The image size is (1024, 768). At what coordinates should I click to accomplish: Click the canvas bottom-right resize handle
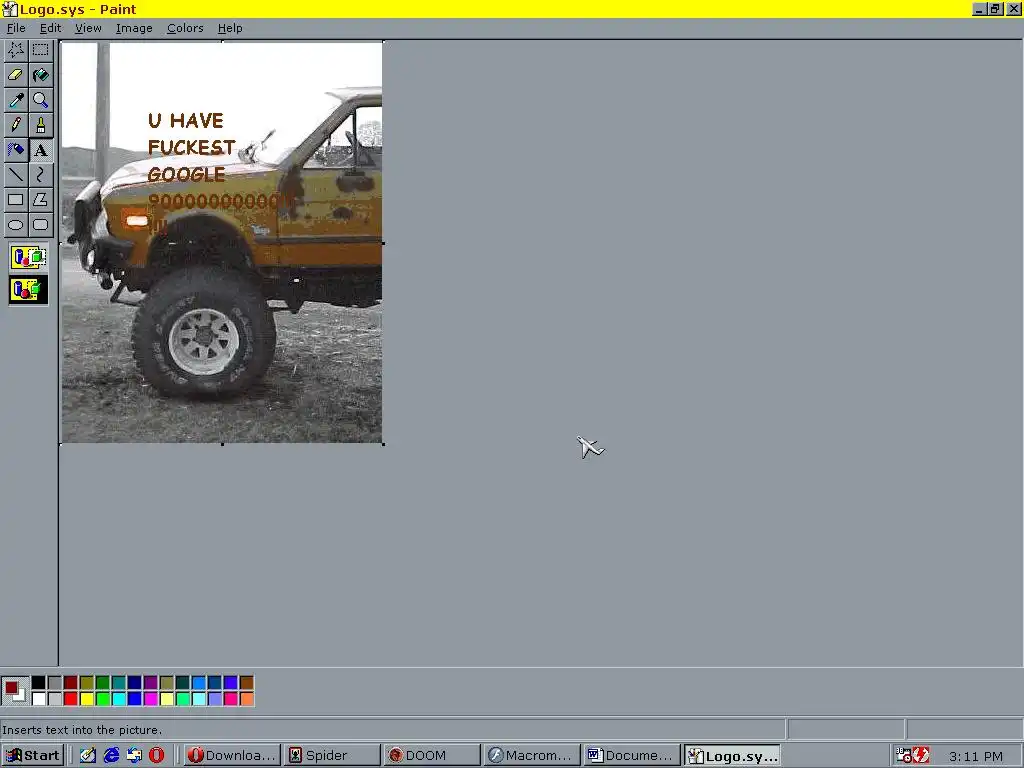[383, 444]
